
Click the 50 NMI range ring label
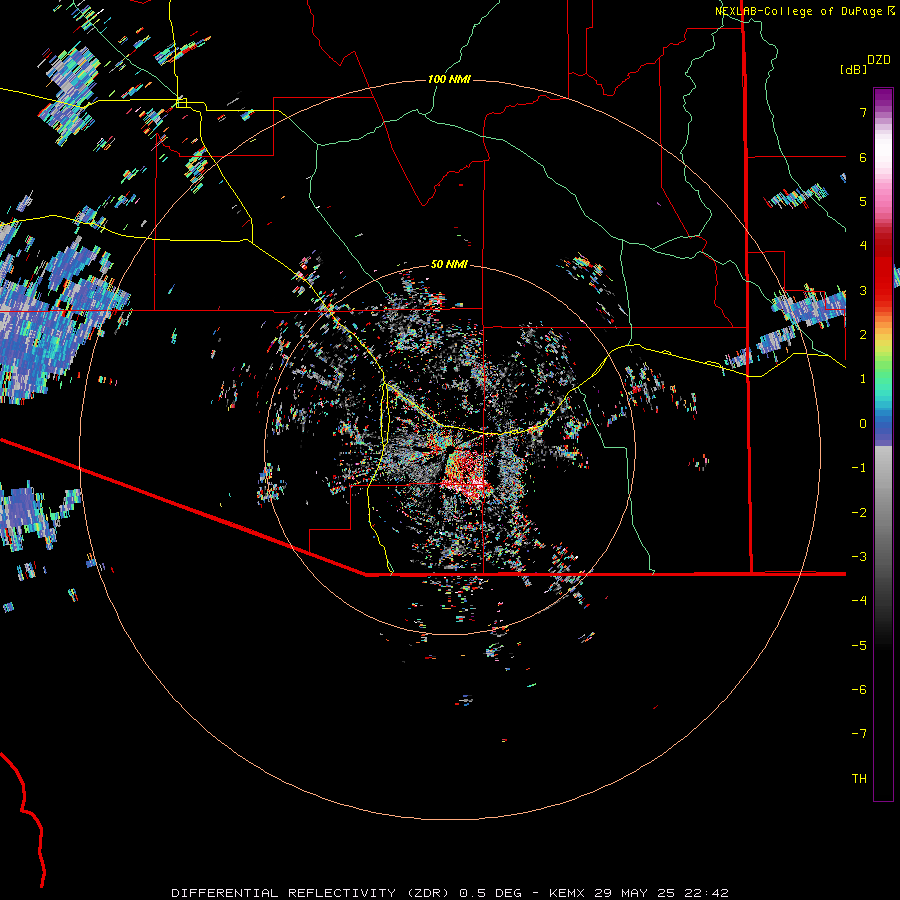[x=449, y=264]
